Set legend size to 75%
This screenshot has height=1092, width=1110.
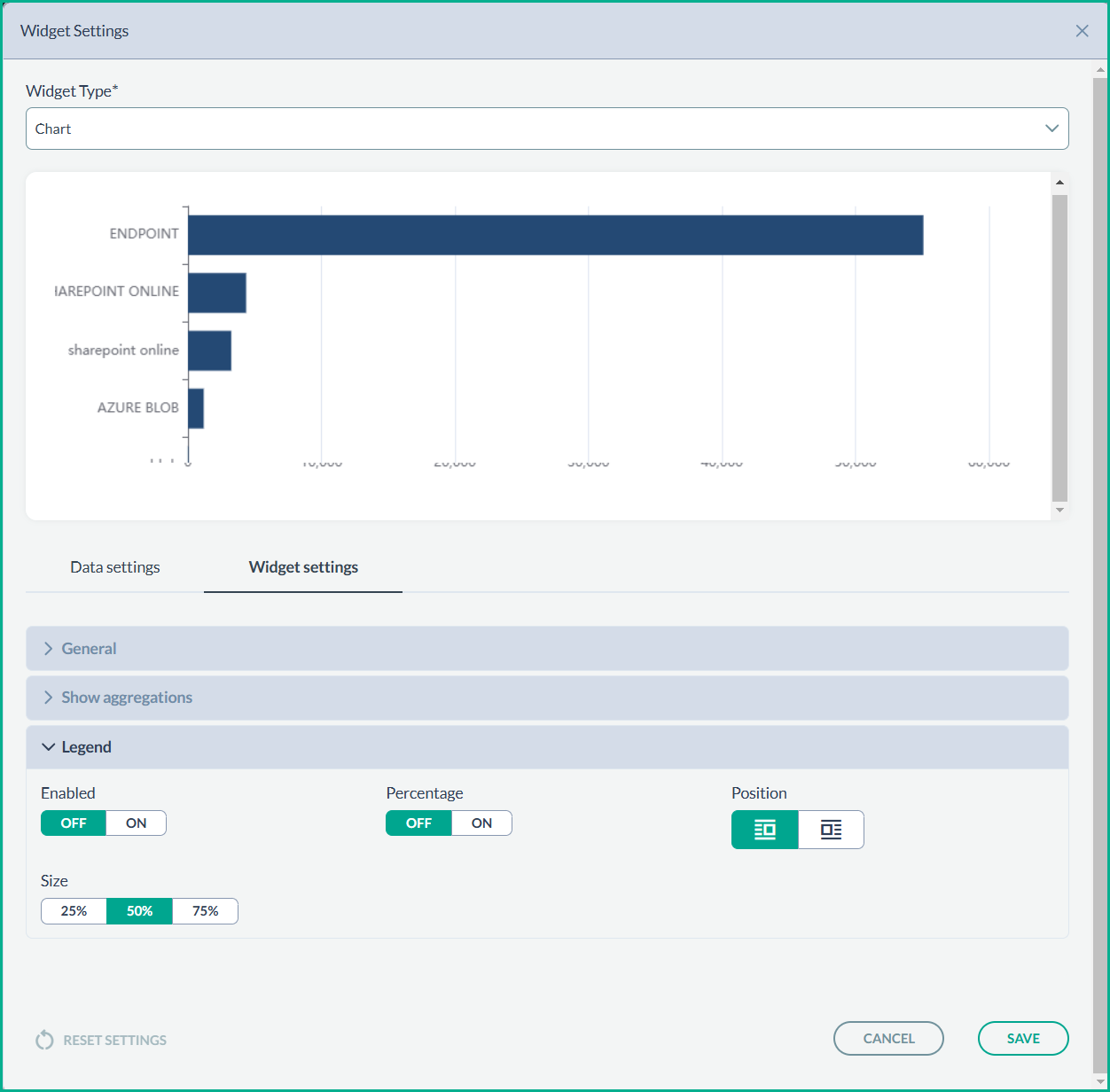click(x=205, y=911)
